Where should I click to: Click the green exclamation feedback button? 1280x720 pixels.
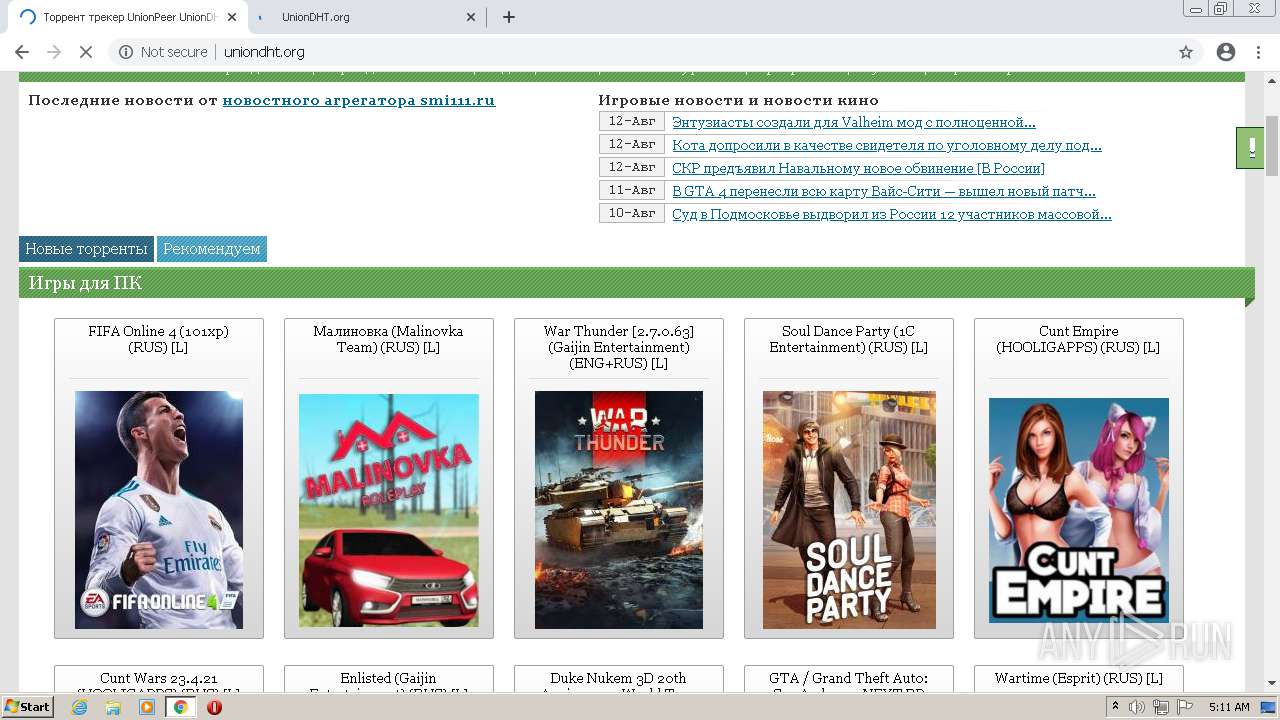point(1250,148)
